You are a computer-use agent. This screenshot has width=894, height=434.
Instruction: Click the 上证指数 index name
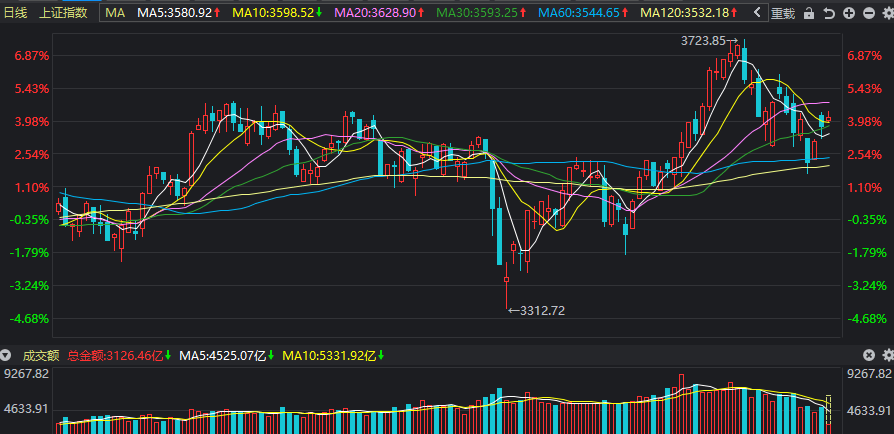pos(63,13)
